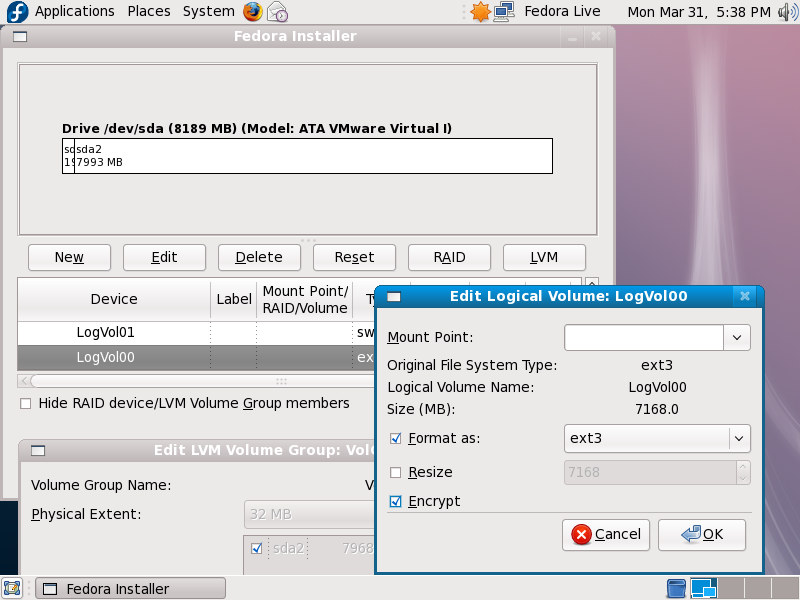This screenshot has width=800, height=600.
Task: Select the LogVol01 row
Action: 196,333
